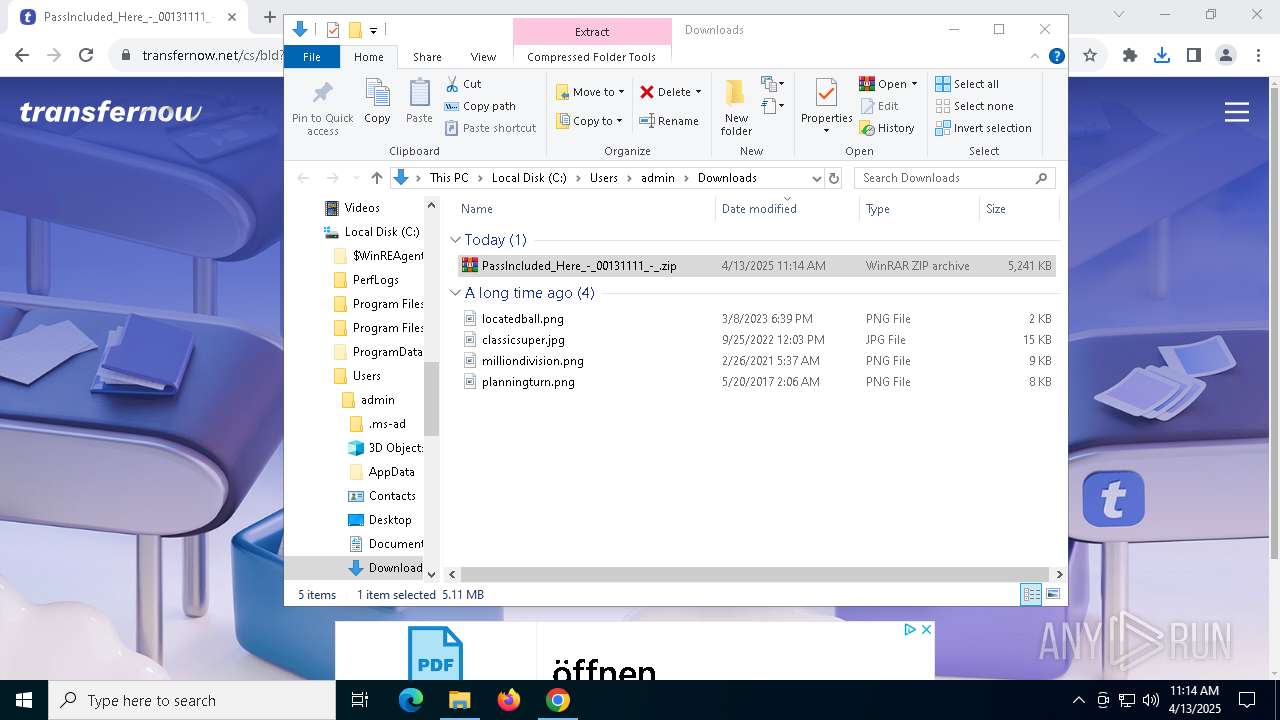The width and height of the screenshot is (1280, 720).
Task: Open Chrome downloads icon
Action: coord(1162,56)
